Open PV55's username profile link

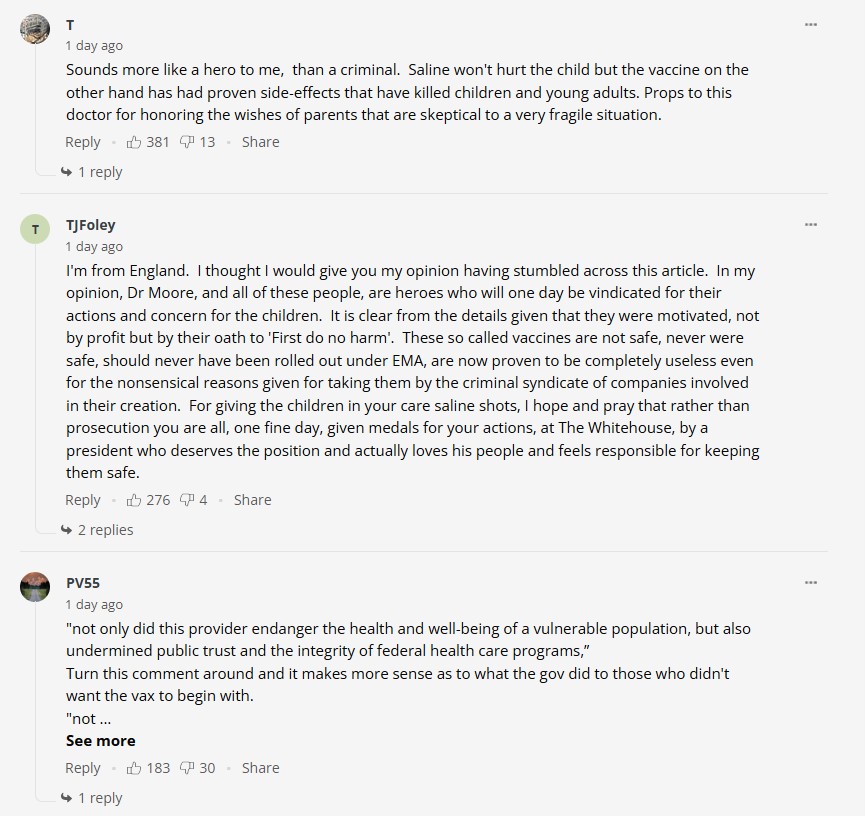coord(83,583)
